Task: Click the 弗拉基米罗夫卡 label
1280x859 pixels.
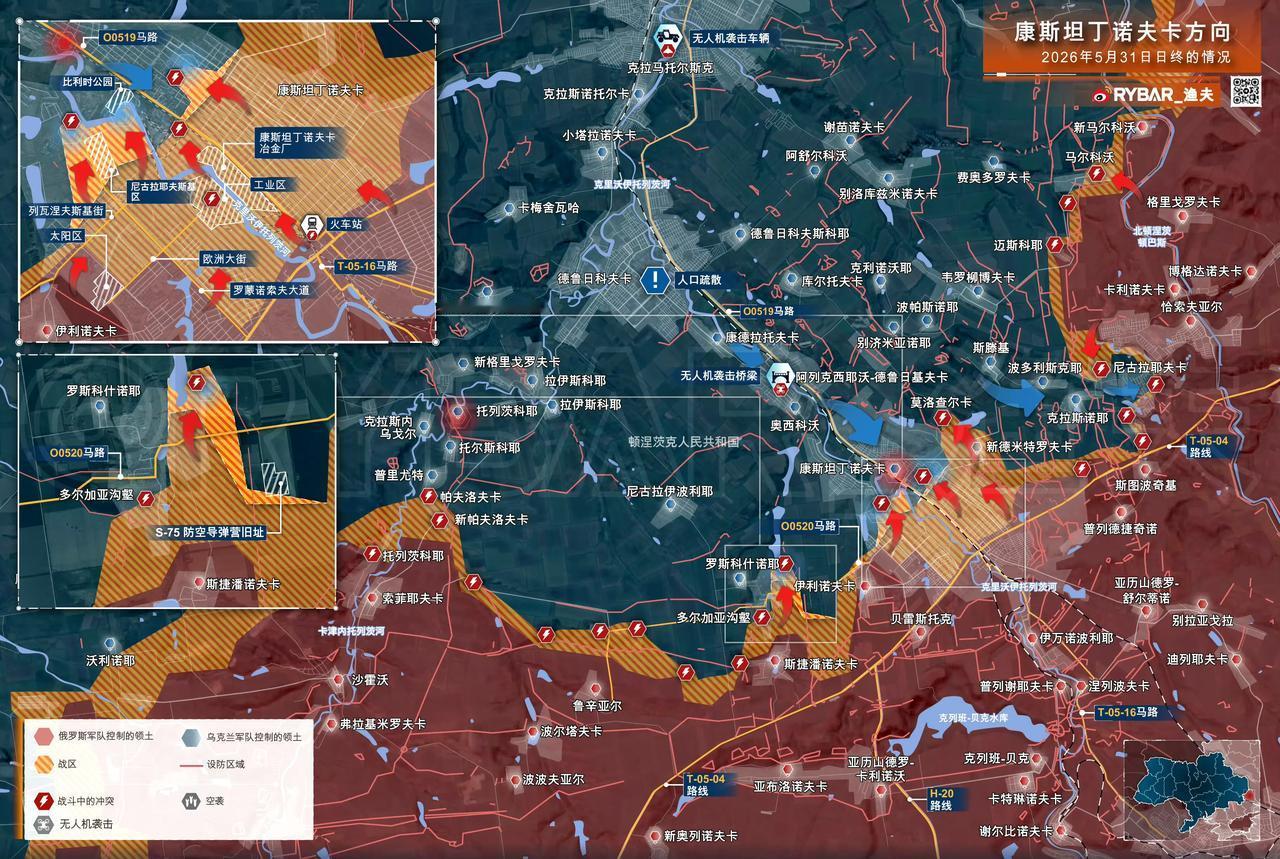Action: coord(382,723)
